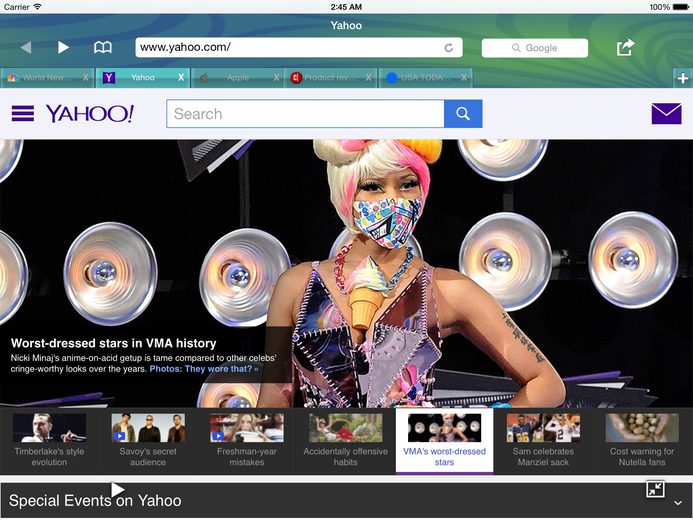The width and height of the screenshot is (693, 520).
Task: Open the 'Photos: They wore that?' link
Action: click(204, 369)
